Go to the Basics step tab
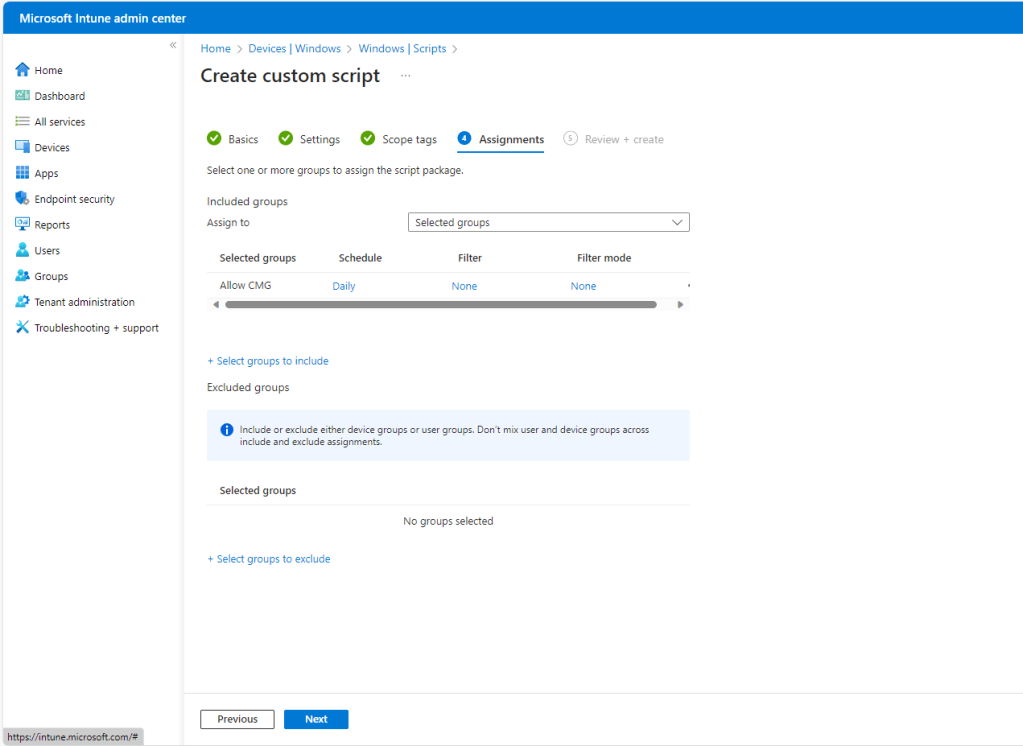 point(232,139)
